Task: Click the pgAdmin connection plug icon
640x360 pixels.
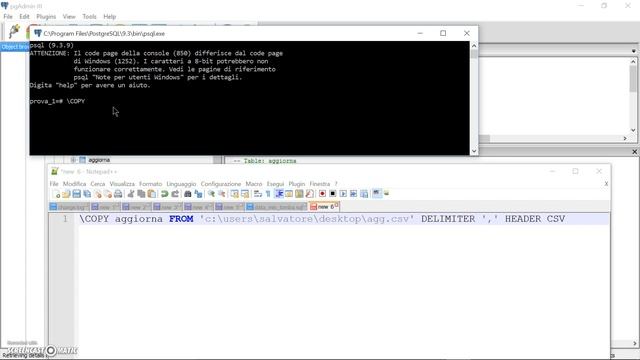Action: point(14,31)
